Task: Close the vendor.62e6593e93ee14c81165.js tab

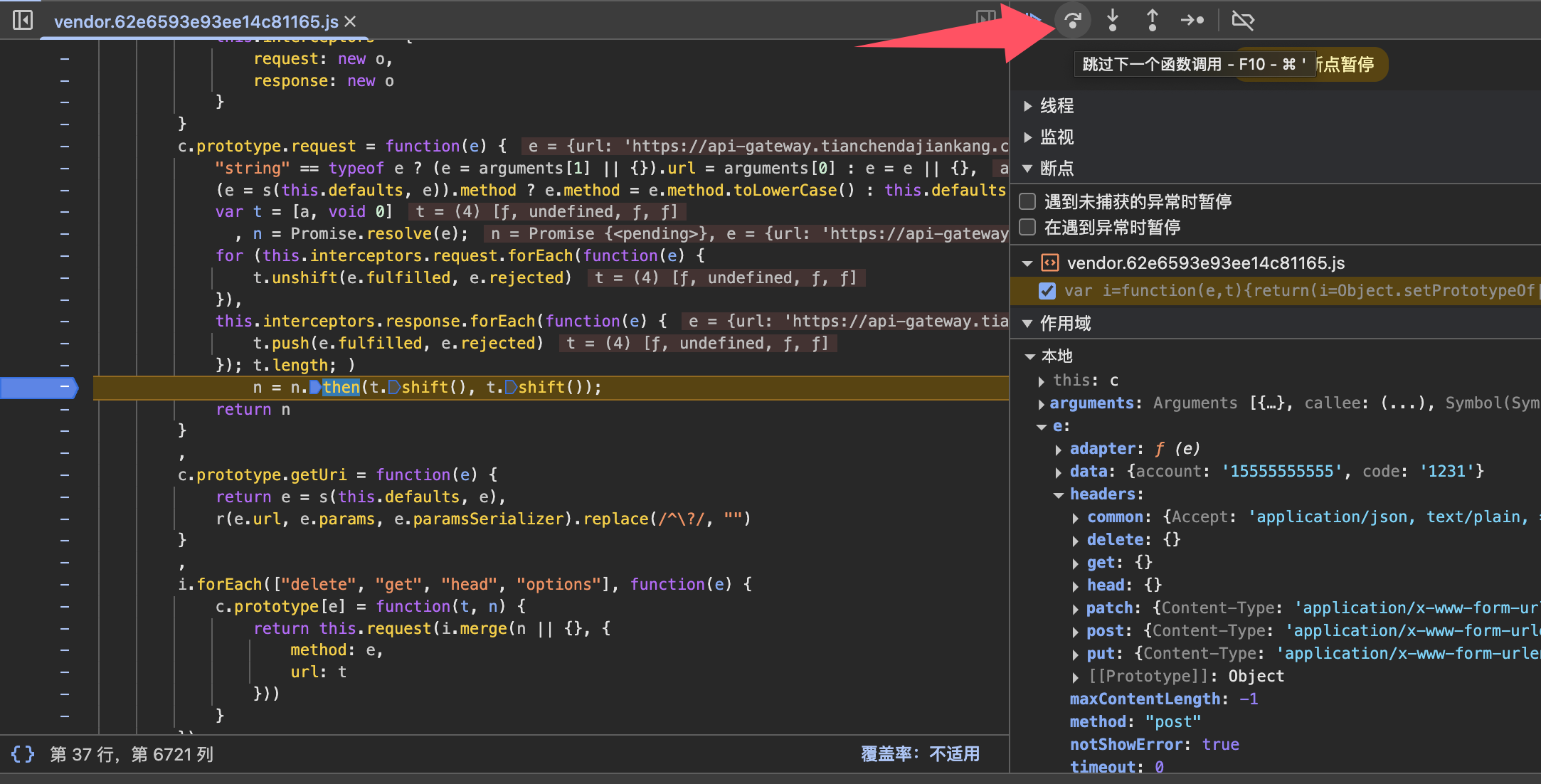Action: [x=351, y=22]
